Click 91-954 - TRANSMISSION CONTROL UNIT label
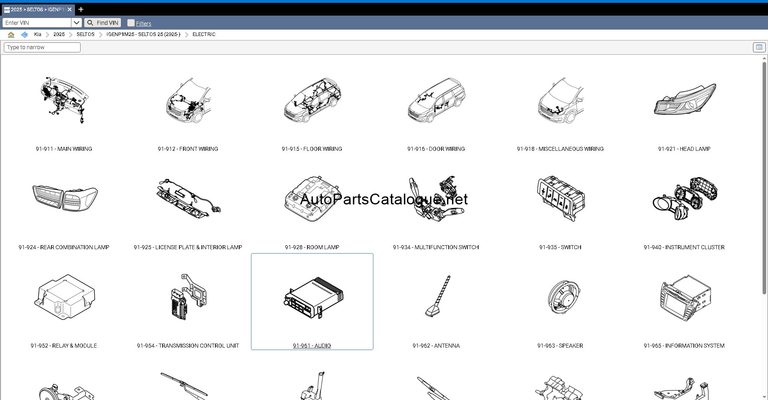Screen dimensions: 768x400 [x=188, y=346]
